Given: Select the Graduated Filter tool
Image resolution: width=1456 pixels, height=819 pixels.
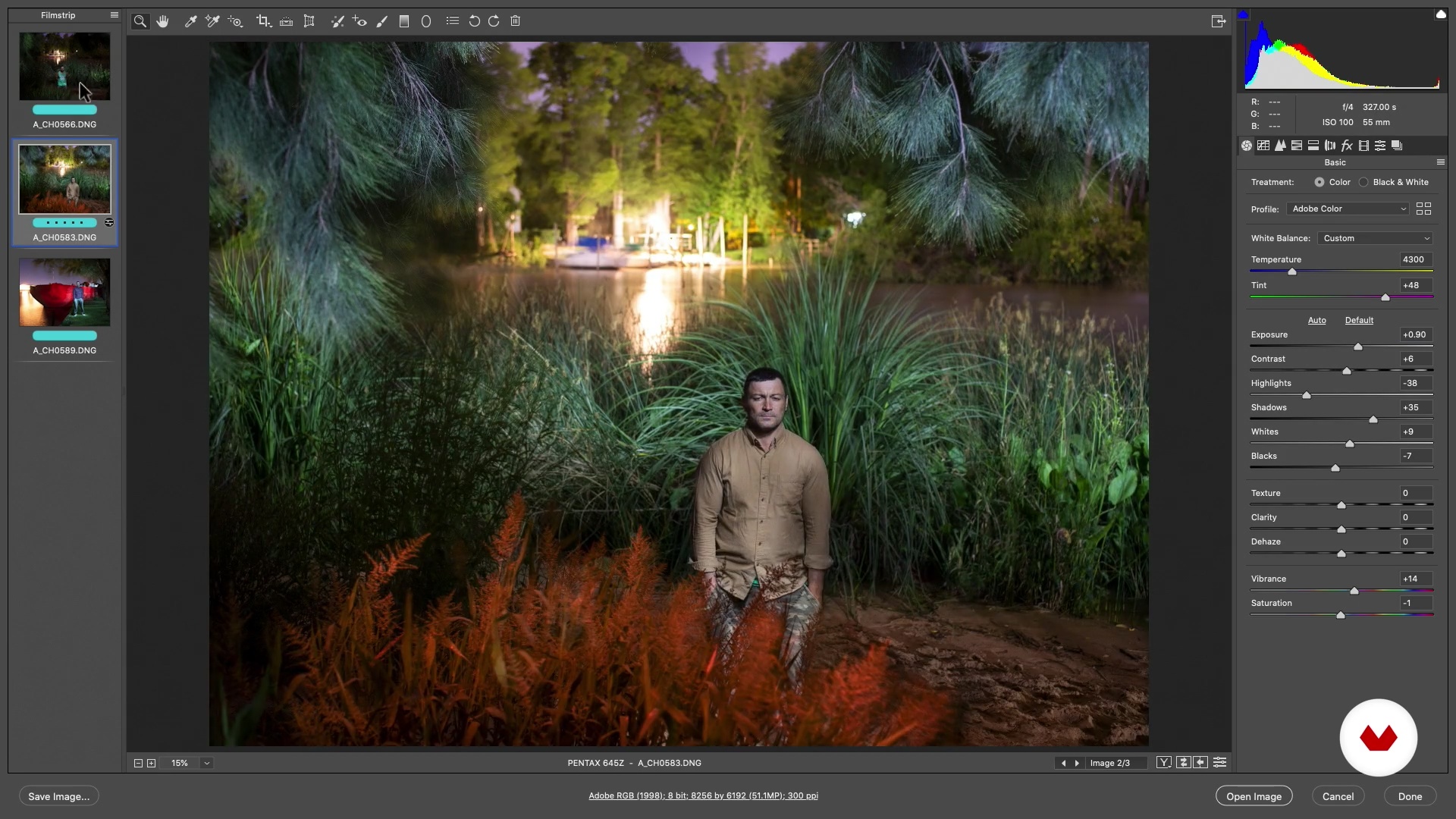Looking at the screenshot, I should pos(404,21).
